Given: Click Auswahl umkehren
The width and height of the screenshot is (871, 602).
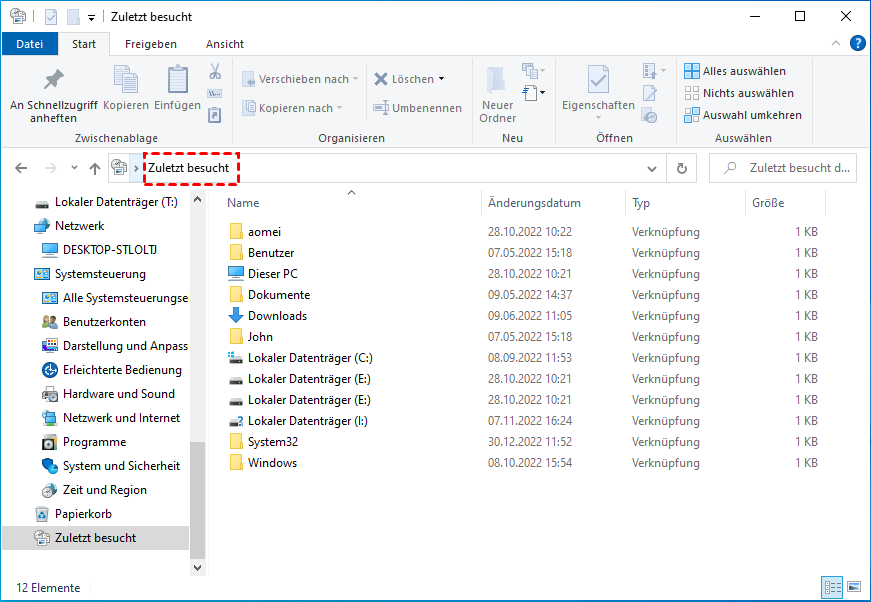Looking at the screenshot, I should click(743, 115).
